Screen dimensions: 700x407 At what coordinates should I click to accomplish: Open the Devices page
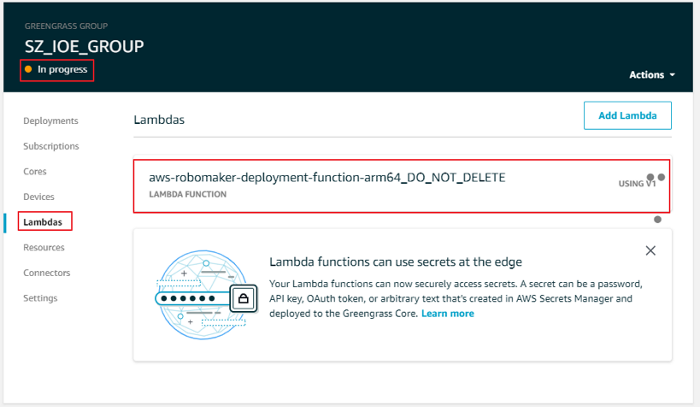pos(39,197)
